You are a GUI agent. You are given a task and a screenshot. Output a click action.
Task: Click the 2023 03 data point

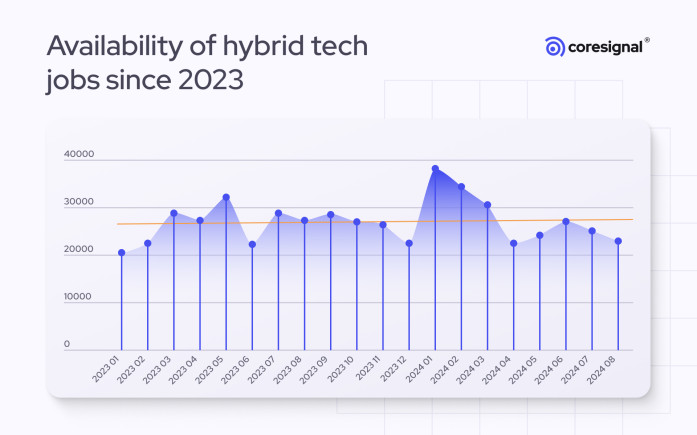pyautogui.click(x=174, y=213)
